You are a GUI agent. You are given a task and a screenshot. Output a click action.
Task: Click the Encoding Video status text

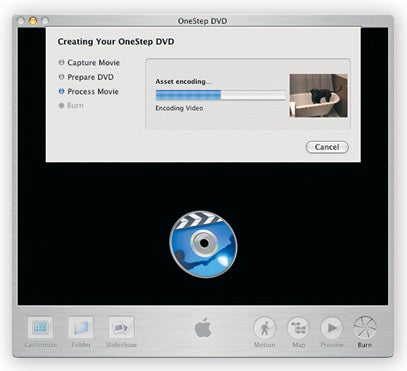(x=179, y=108)
